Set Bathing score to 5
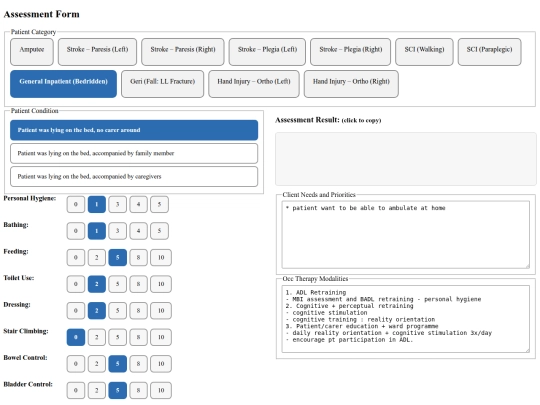Screen dimensions: 540x405 (x=159, y=231)
